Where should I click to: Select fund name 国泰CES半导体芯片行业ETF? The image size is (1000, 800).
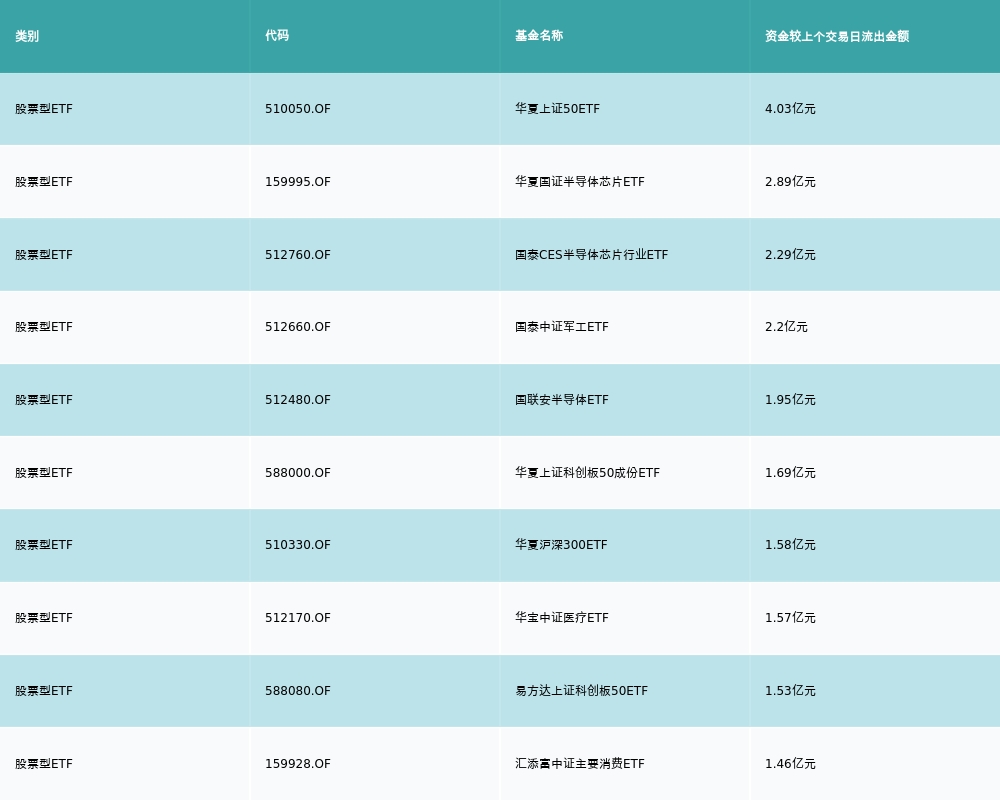click(x=592, y=255)
